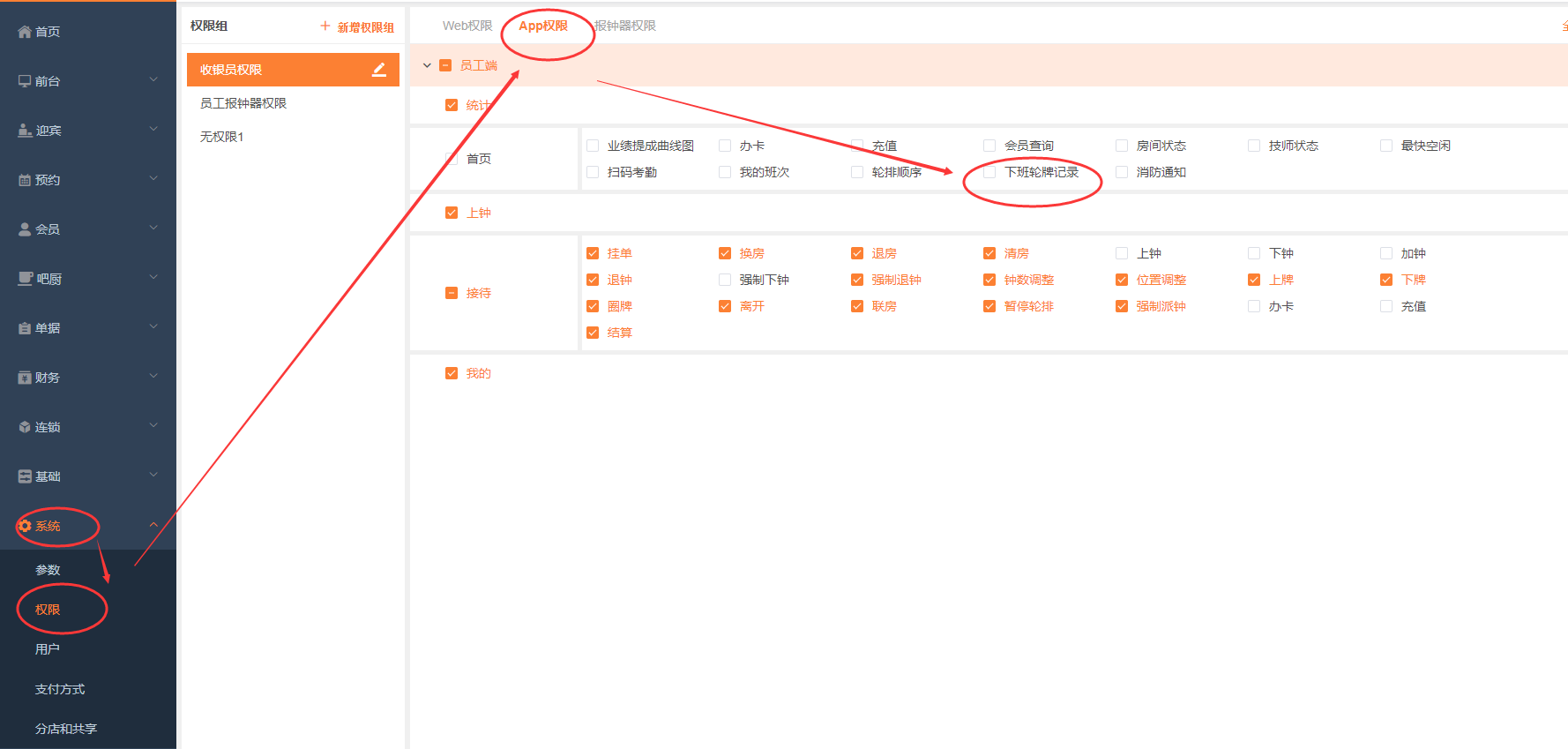
Task: Check the 轮排顺序 checkbox
Action: click(x=857, y=172)
